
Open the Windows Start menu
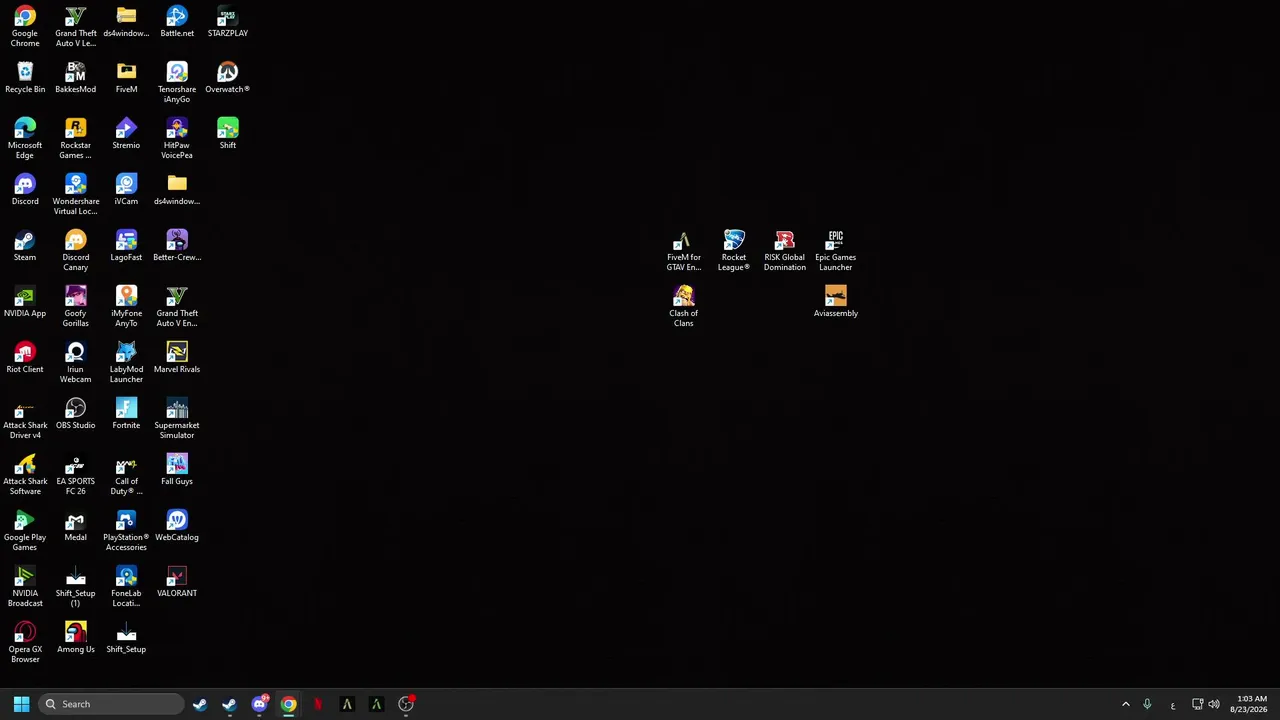pos(21,704)
